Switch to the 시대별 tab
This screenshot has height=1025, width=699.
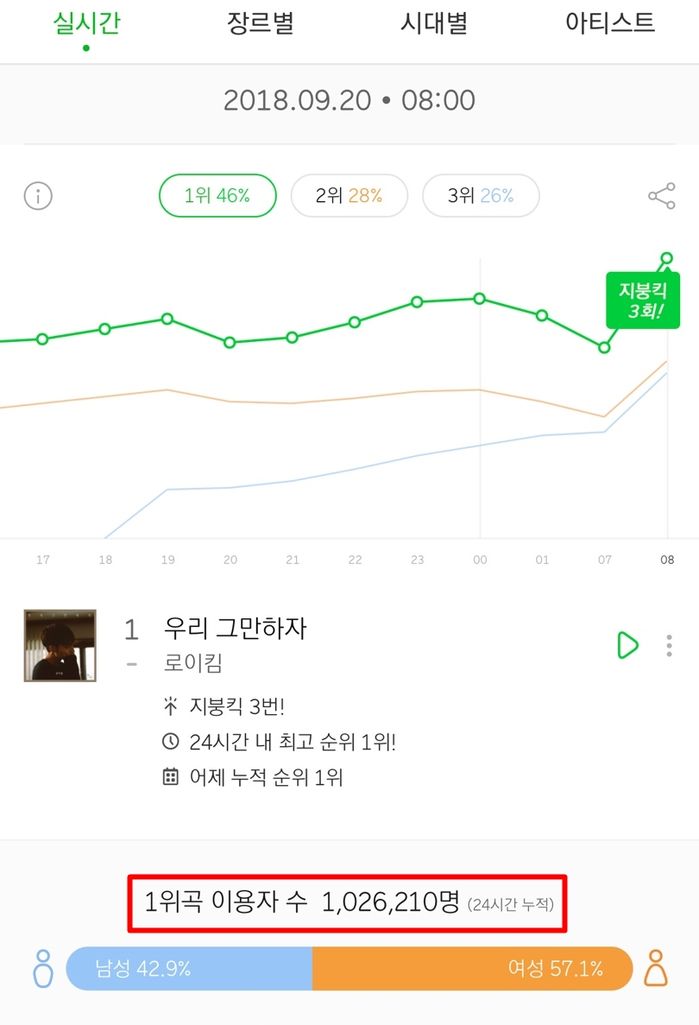[434, 24]
